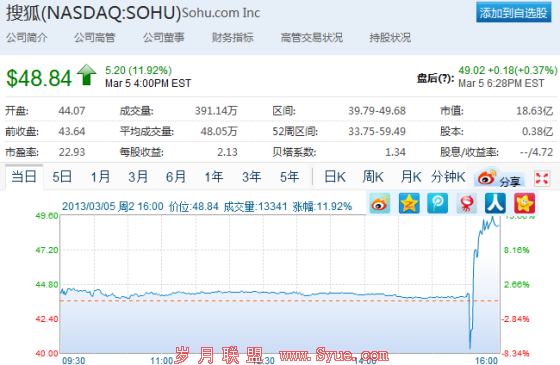Switch to the 1月 chart tab

click(100, 177)
